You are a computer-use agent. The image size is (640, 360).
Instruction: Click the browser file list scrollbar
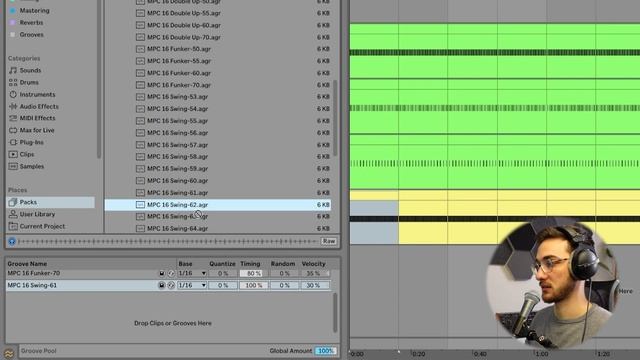[336, 118]
